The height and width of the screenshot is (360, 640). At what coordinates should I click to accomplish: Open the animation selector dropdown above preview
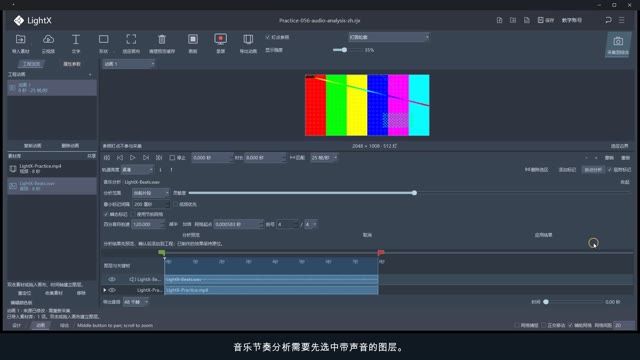pyautogui.click(x=129, y=64)
